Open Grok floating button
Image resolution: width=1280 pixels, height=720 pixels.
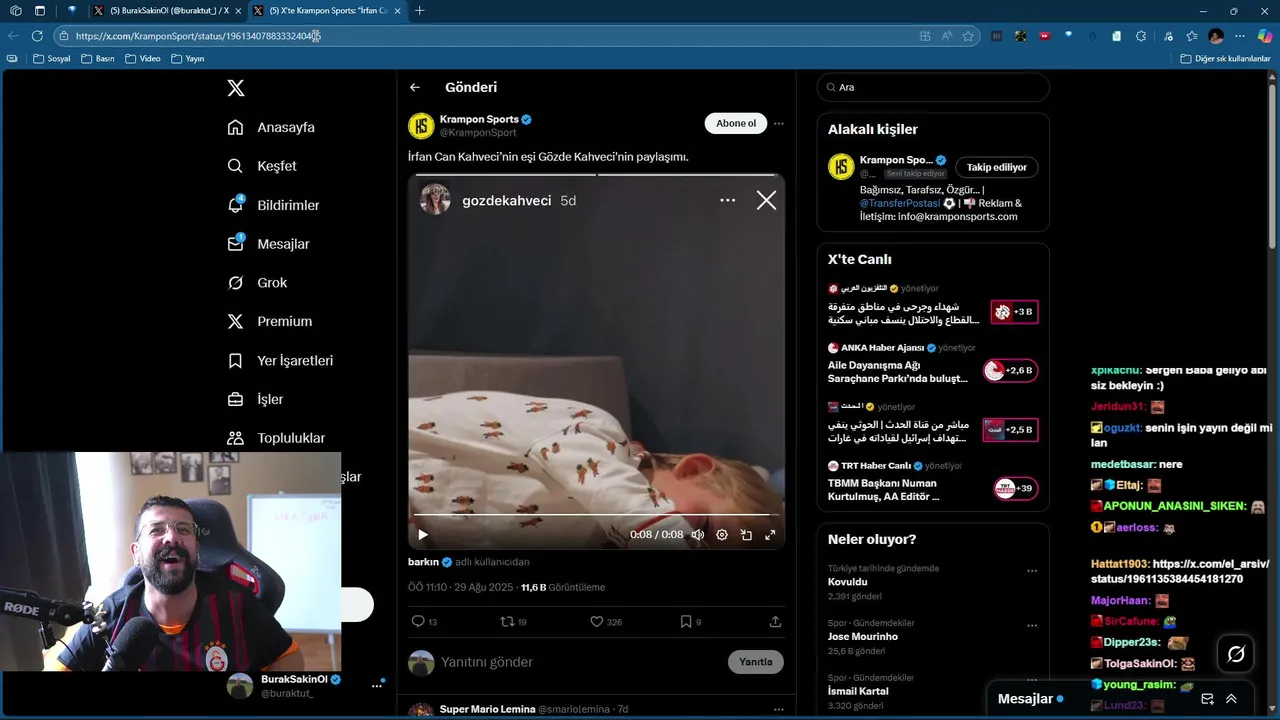coord(1236,654)
